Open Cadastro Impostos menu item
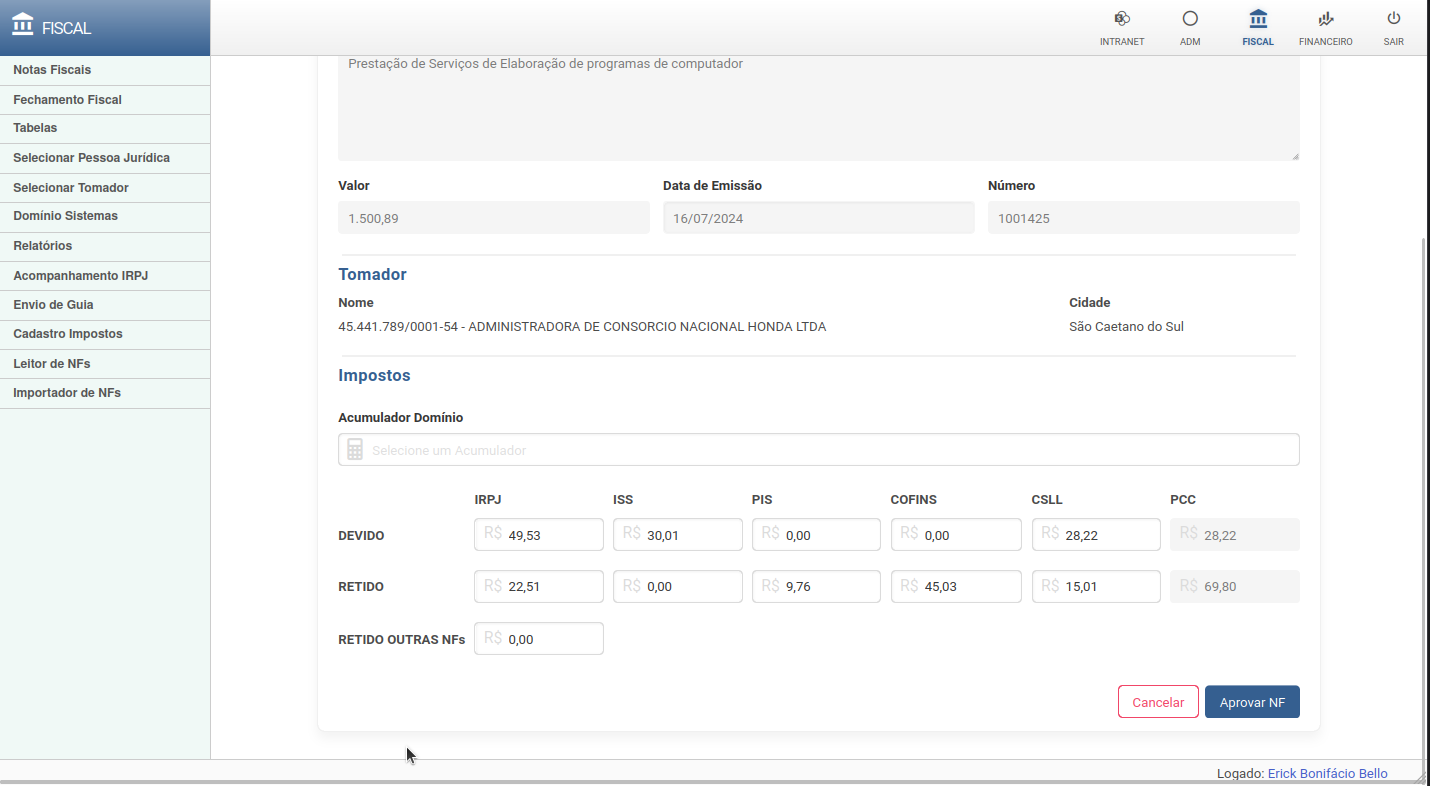The width and height of the screenshot is (1430, 786). 105,334
